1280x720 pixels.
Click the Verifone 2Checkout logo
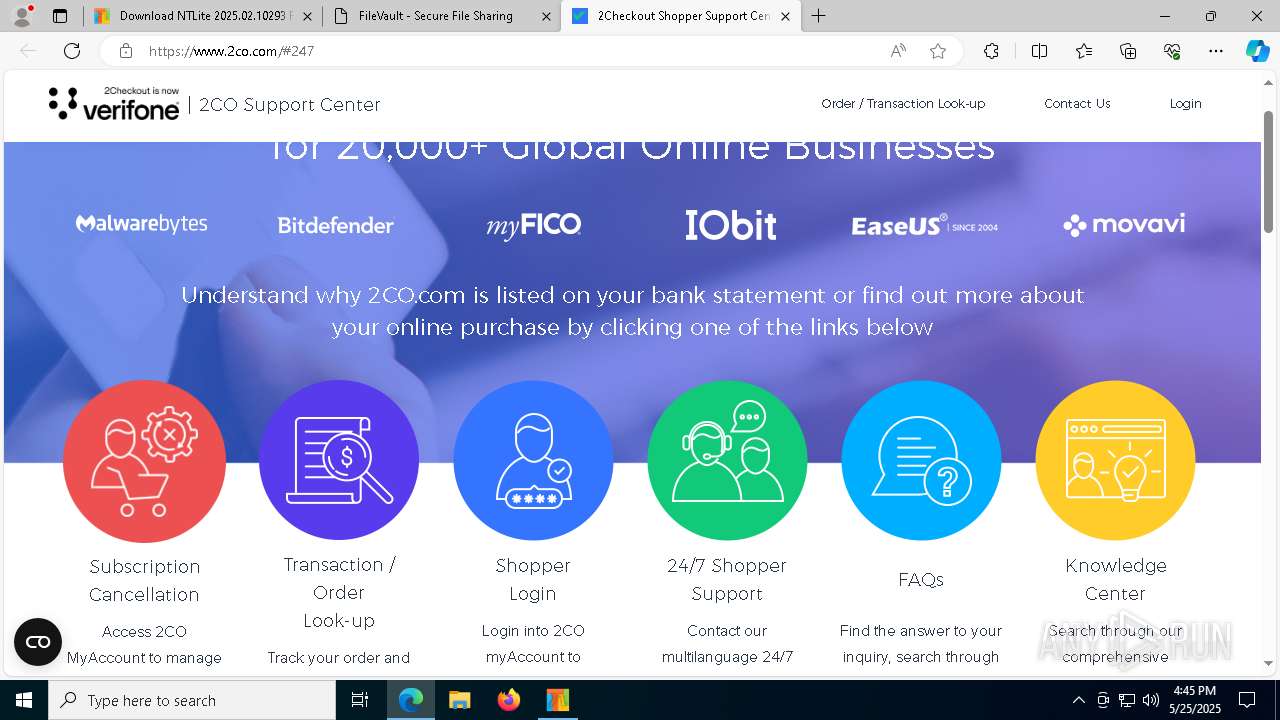point(114,103)
